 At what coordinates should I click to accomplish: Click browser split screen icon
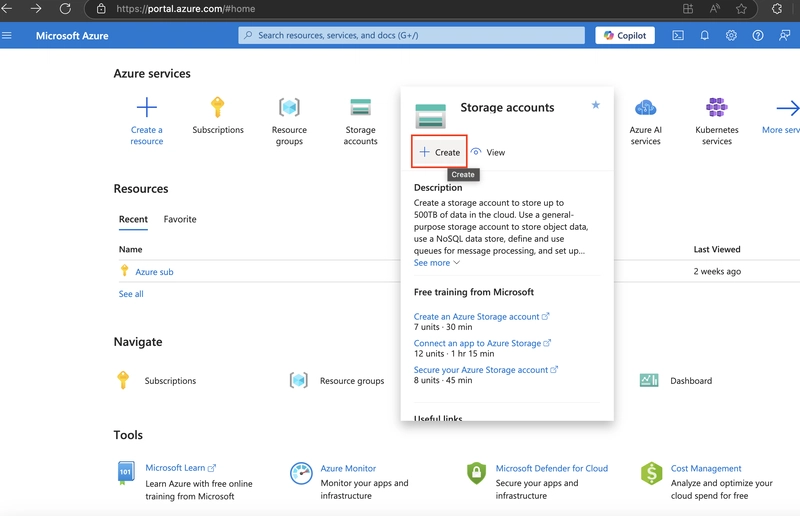click(x=688, y=9)
